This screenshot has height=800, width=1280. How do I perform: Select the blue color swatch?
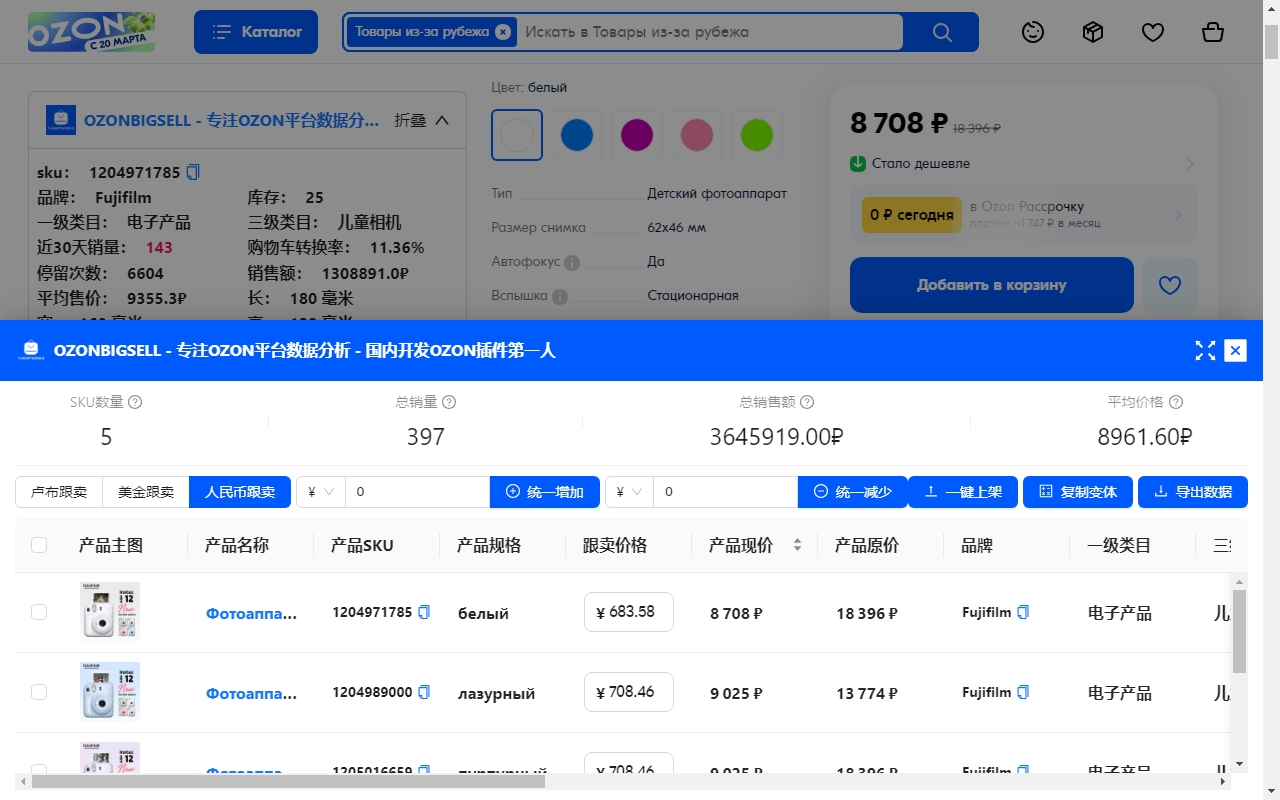[577, 135]
